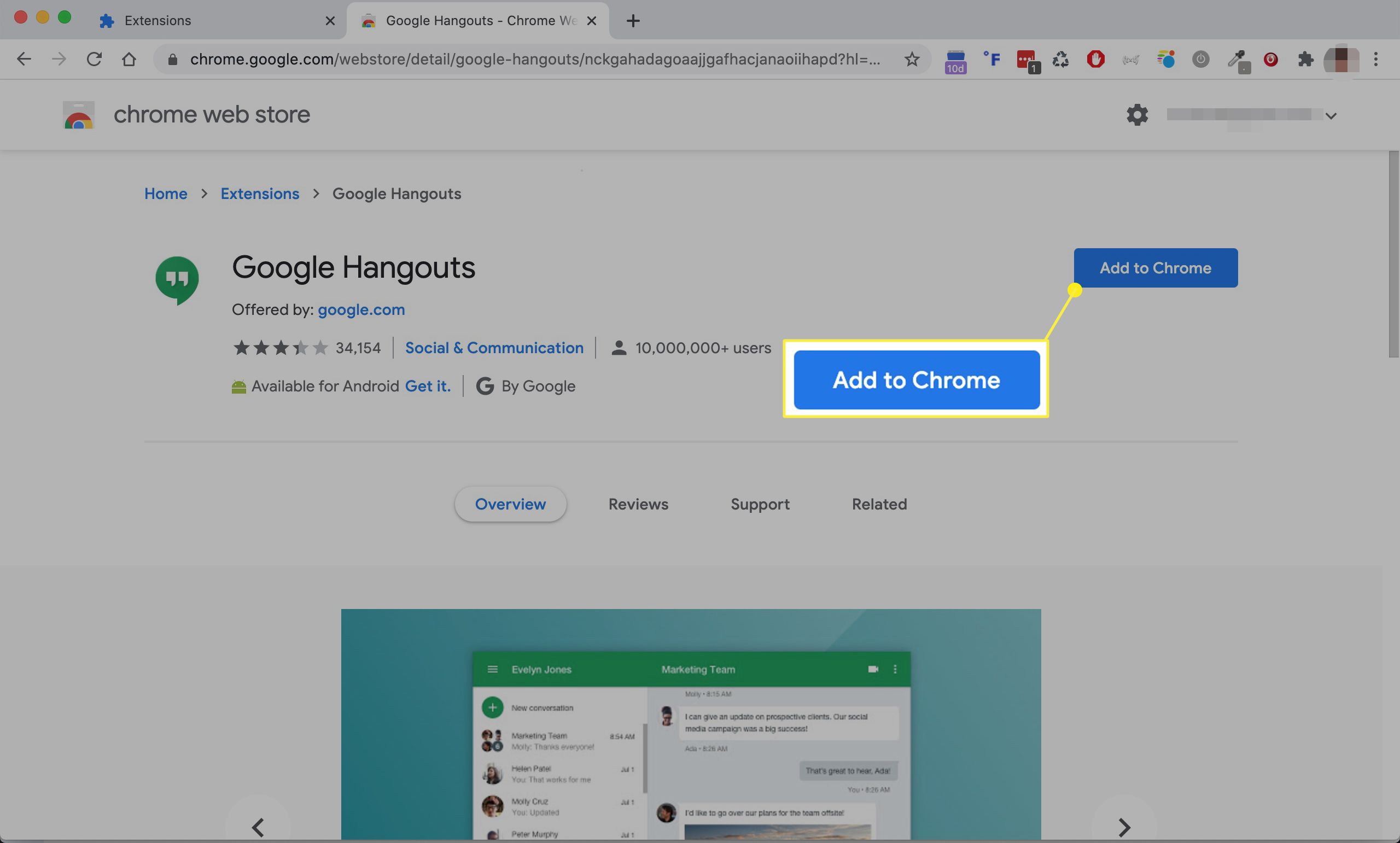Click the Chrome Web Store settings gear
Screen dimensions: 1400x843
pyautogui.click(x=1138, y=115)
